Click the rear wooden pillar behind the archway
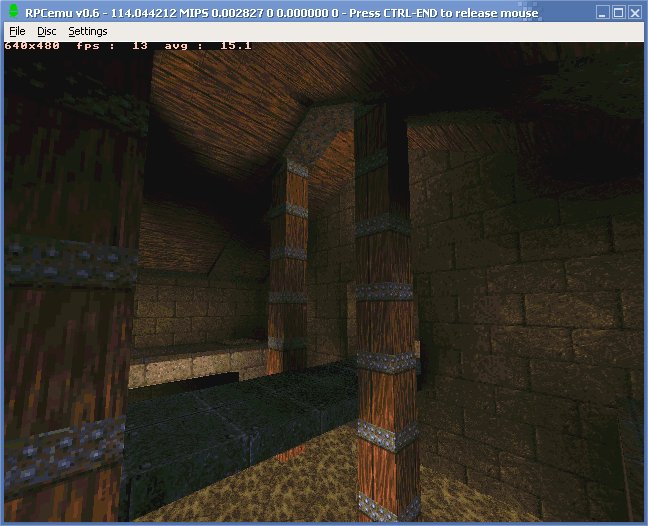The image size is (648, 526). 288,260
